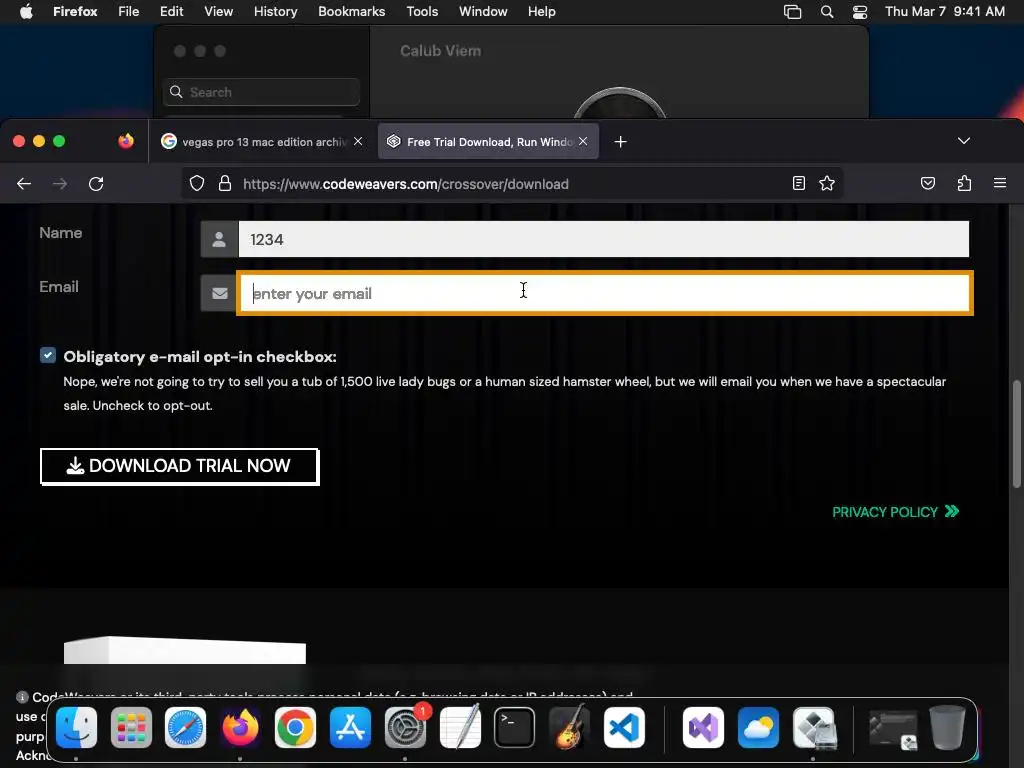
Task: Open the History menu
Action: click(x=276, y=12)
